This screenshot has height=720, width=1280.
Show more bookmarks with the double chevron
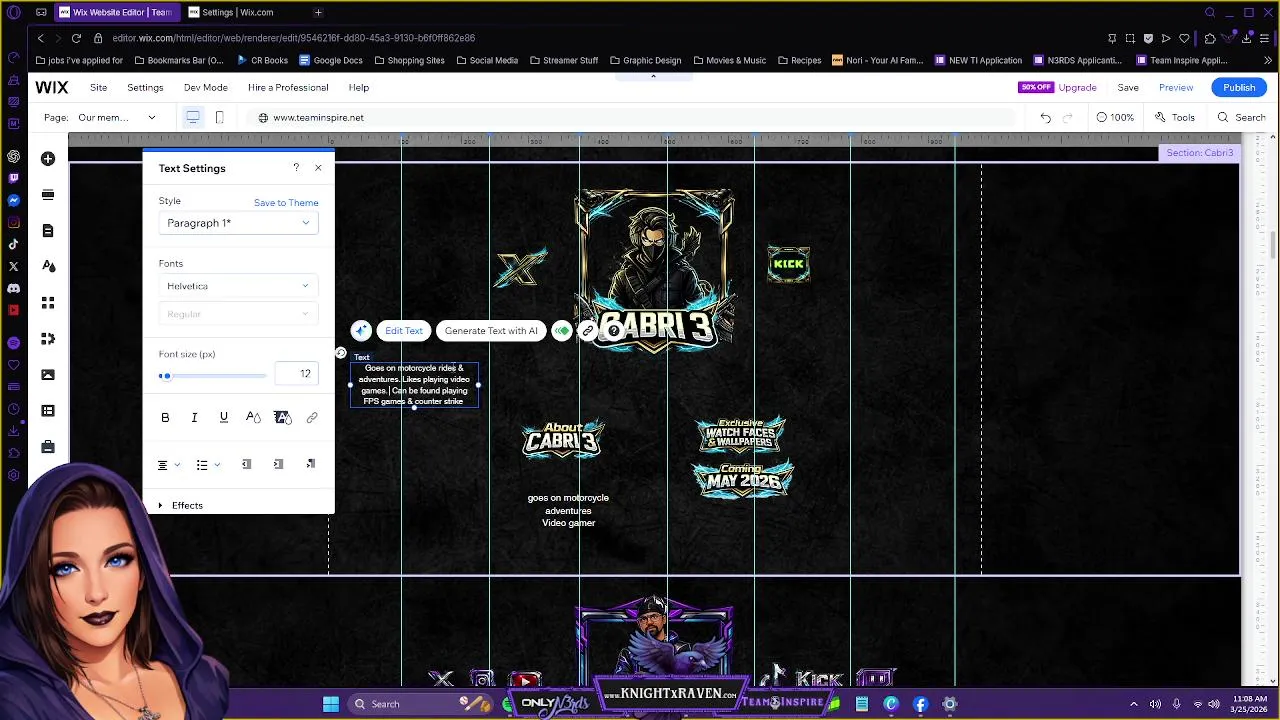pos(1268,61)
